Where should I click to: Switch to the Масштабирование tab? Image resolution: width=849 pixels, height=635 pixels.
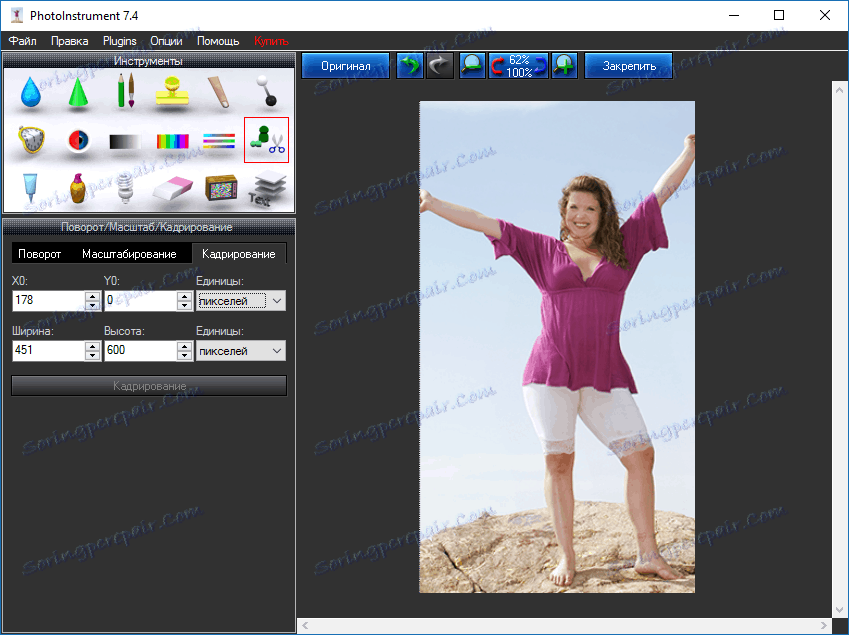[x=129, y=254]
